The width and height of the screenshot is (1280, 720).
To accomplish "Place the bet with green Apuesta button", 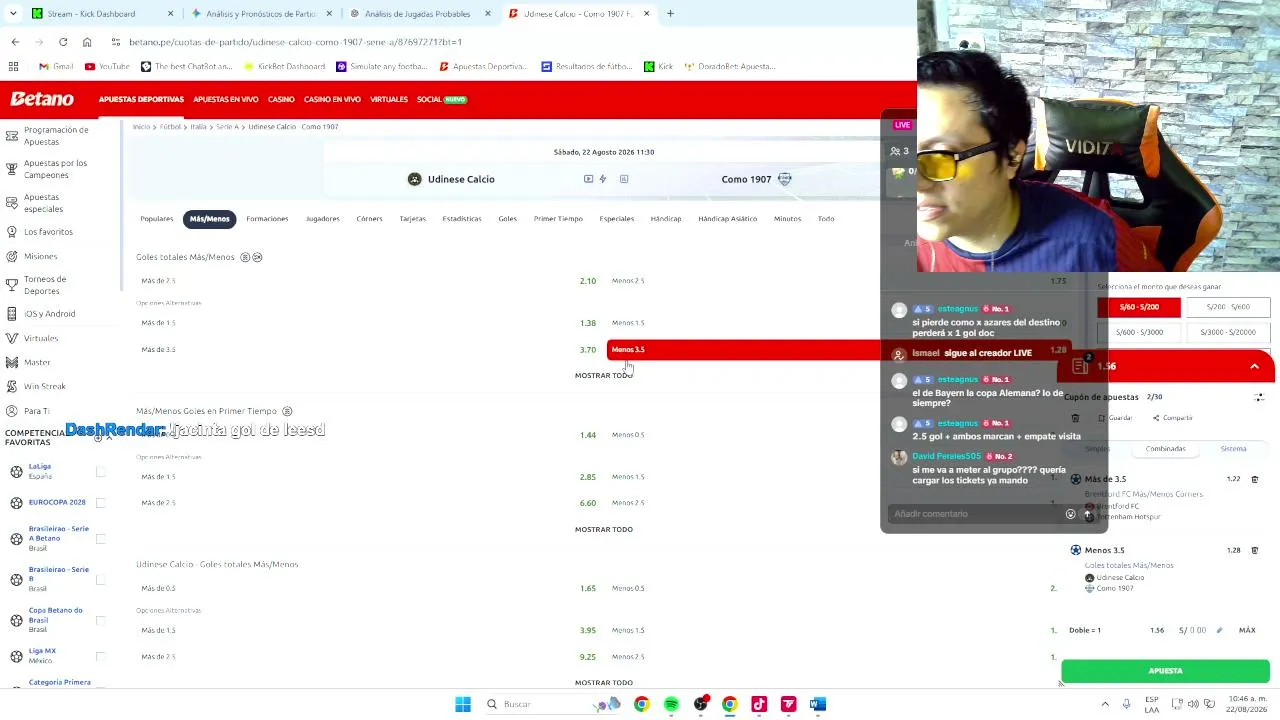I will pos(1165,671).
